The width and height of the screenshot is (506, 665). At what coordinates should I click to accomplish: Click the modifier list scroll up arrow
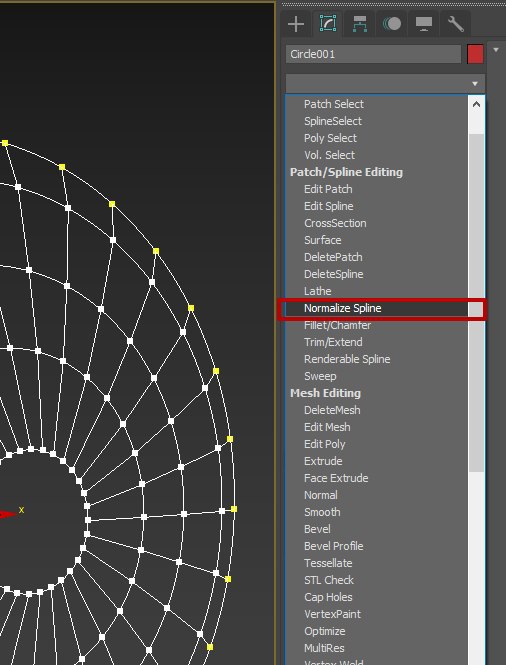point(476,104)
